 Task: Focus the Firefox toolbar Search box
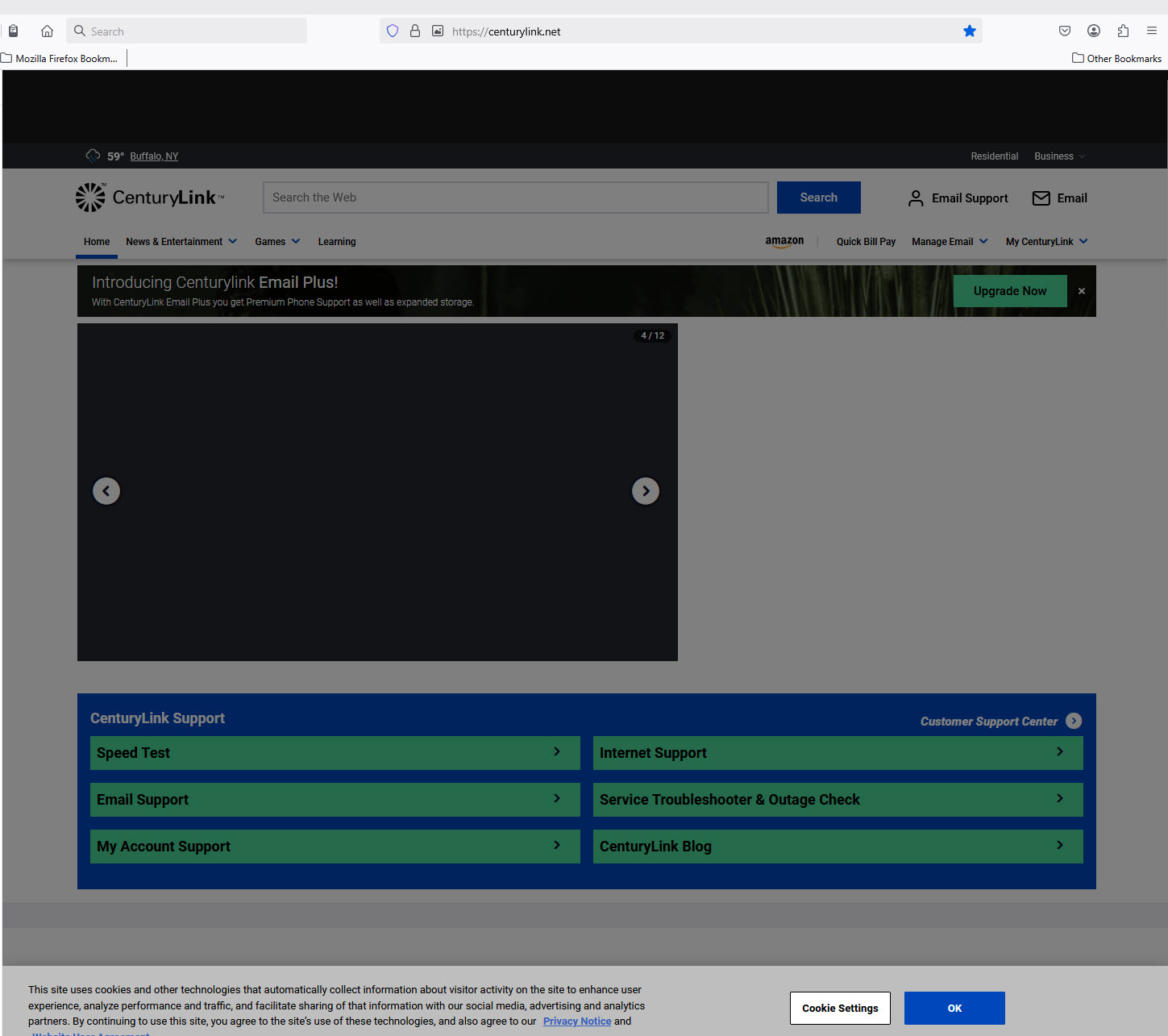187,31
